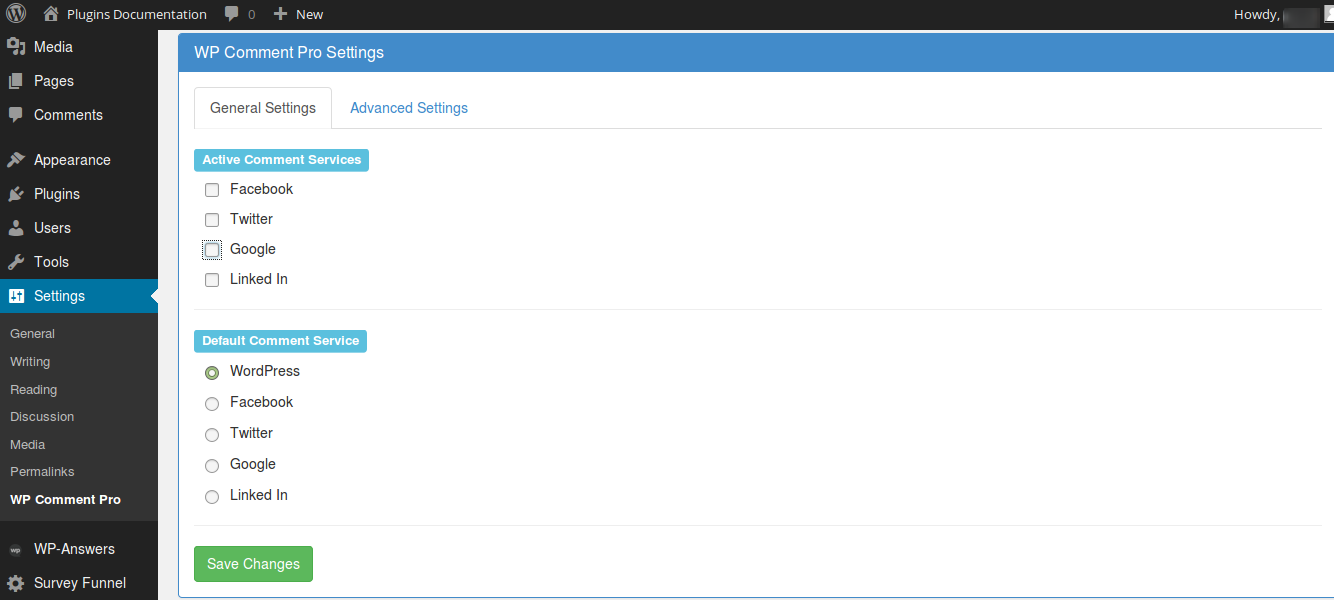Screen dimensions: 1334x600
Task: Select the Appearance paintbrush icon
Action: (x=16, y=159)
